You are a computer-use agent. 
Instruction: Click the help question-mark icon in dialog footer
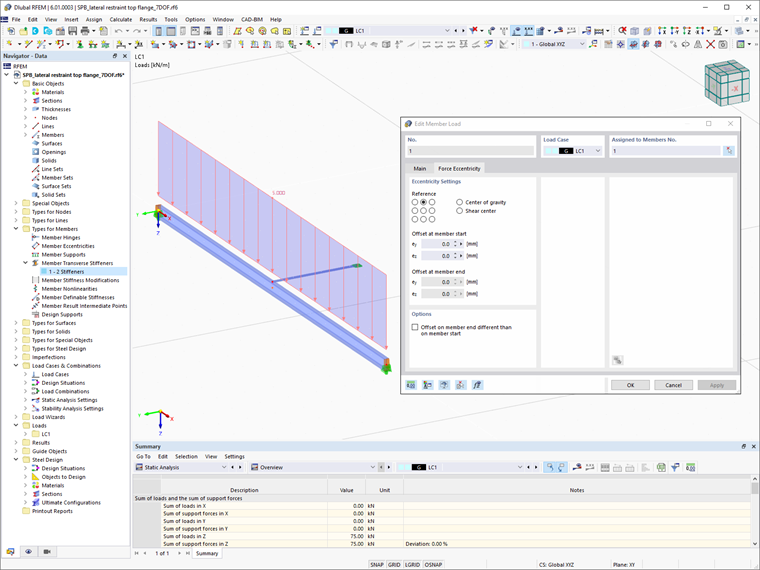coord(444,385)
